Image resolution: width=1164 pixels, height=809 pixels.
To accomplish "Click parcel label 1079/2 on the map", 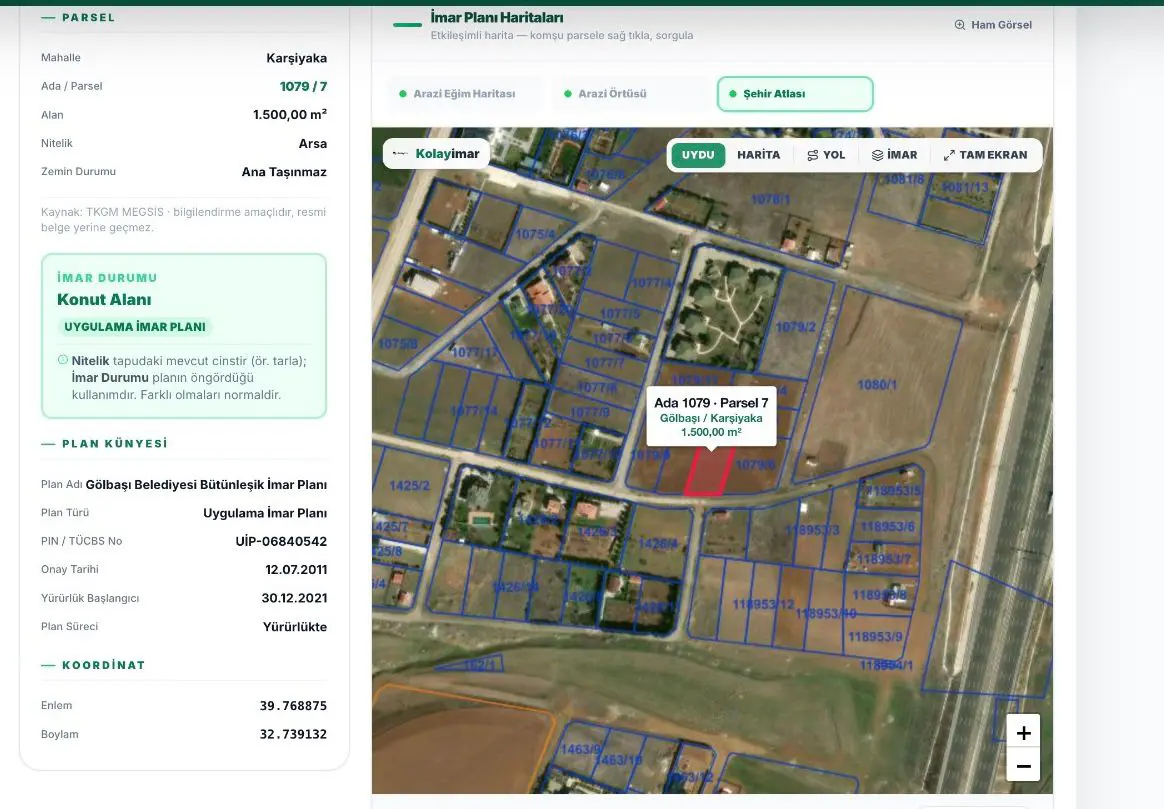I will pyautogui.click(x=795, y=327).
